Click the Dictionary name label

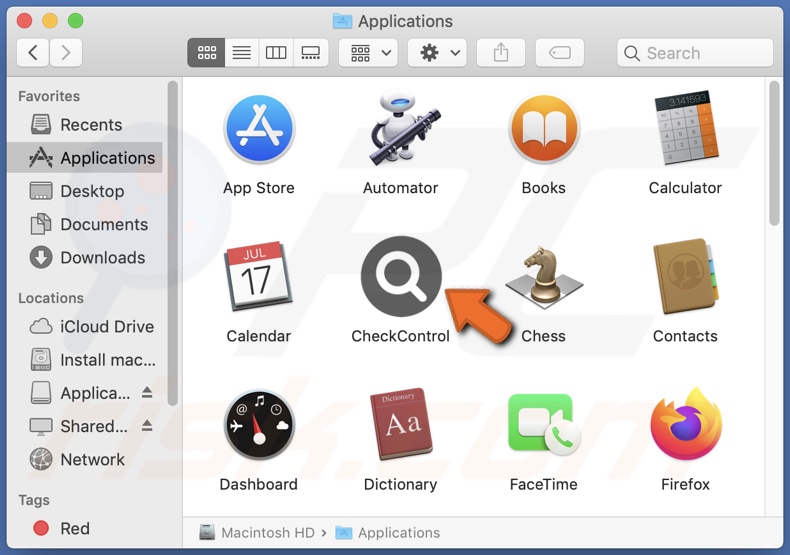coord(401,484)
